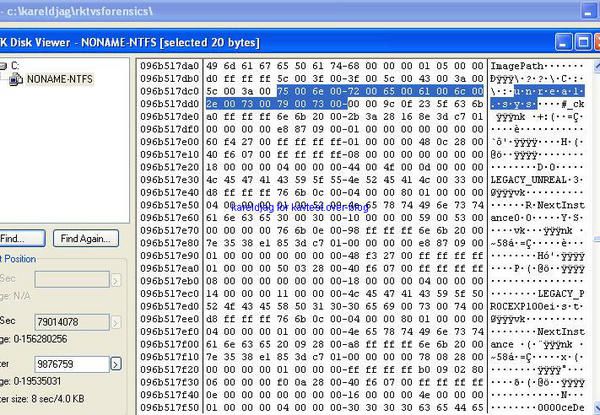
Task: Click go arrow next to 9876759 field
Action: 116,364
